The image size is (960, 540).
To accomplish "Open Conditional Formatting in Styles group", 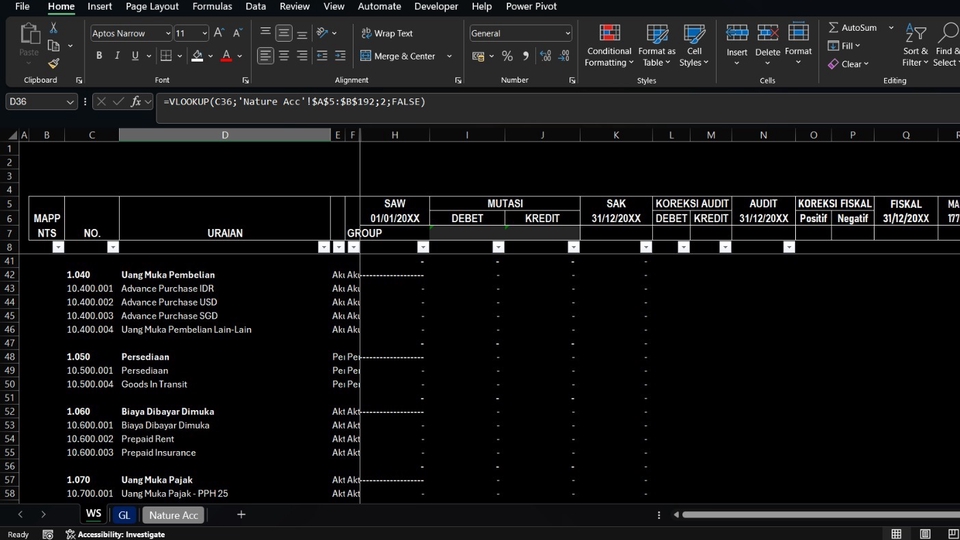I will click(x=609, y=45).
